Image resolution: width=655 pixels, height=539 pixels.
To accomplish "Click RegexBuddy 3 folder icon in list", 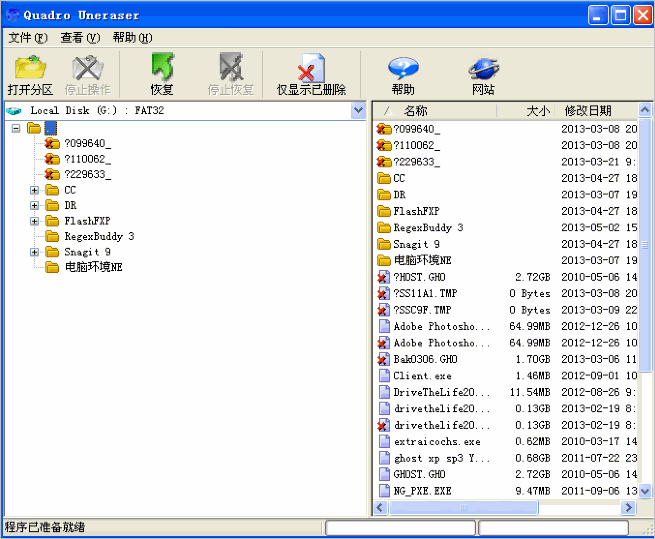I will tap(383, 227).
